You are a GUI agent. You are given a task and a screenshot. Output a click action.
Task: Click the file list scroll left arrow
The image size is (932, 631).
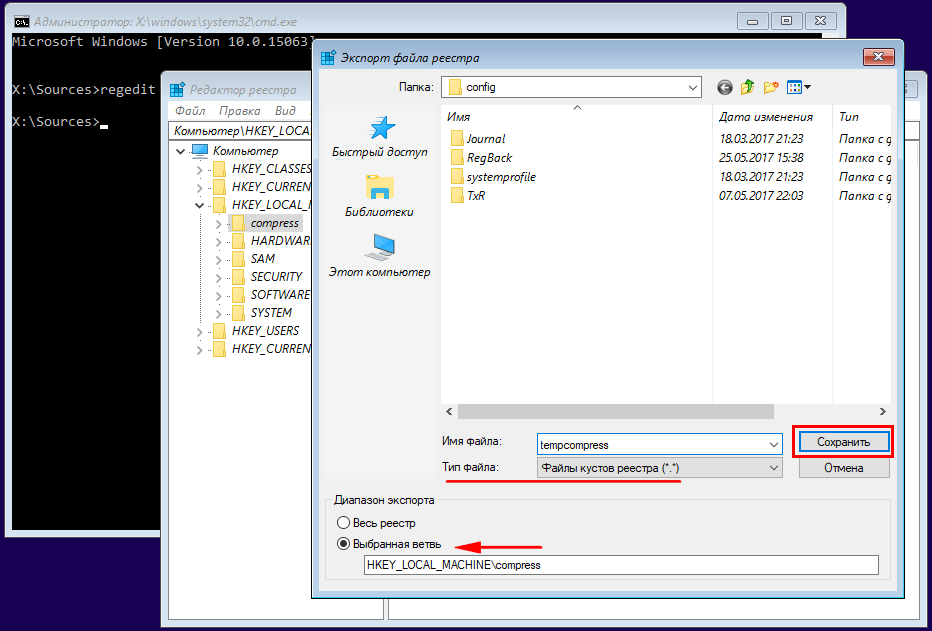(449, 411)
